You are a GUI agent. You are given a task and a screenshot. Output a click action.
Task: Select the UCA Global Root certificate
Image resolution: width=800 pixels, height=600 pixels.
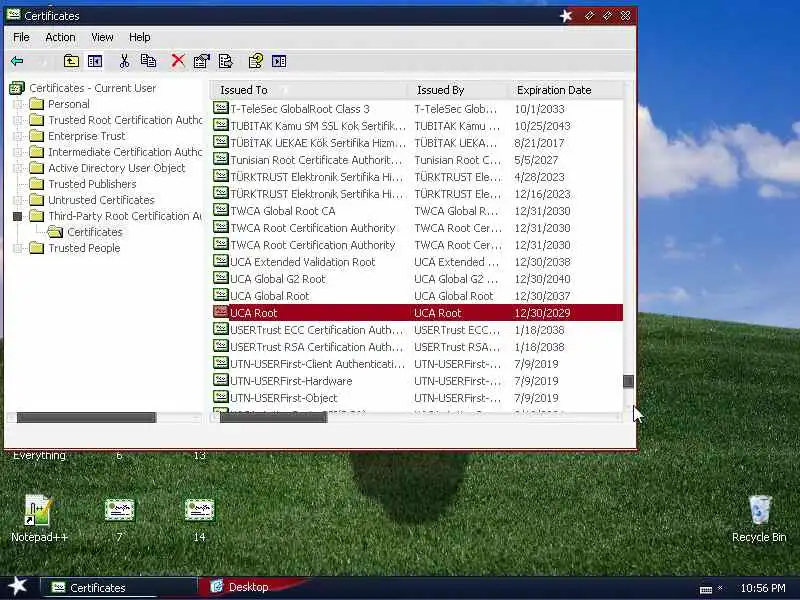click(418, 296)
